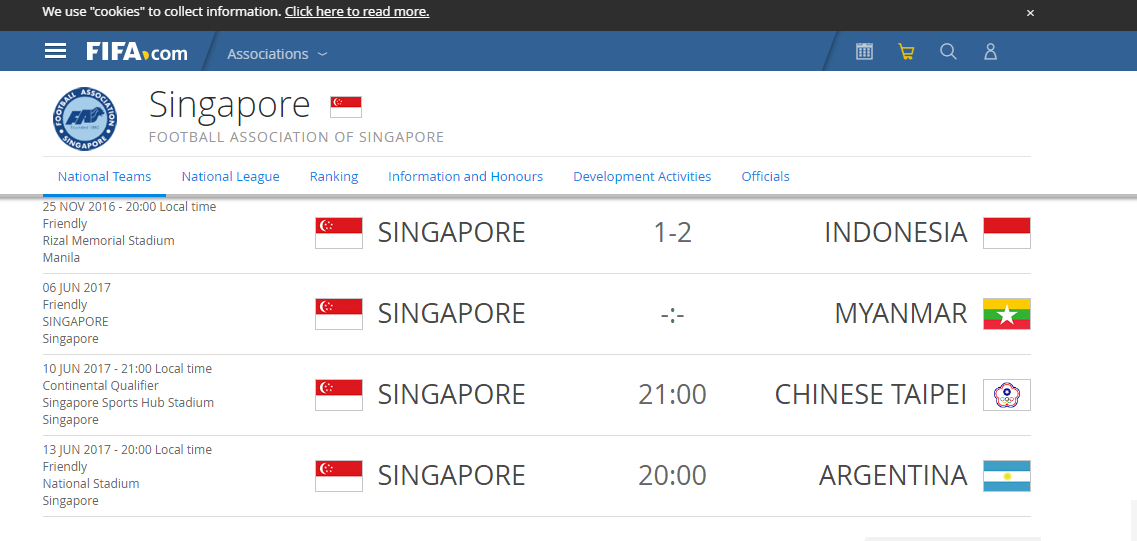Close the cookie notice banner
The width and height of the screenshot is (1137, 541).
pos(1030,13)
